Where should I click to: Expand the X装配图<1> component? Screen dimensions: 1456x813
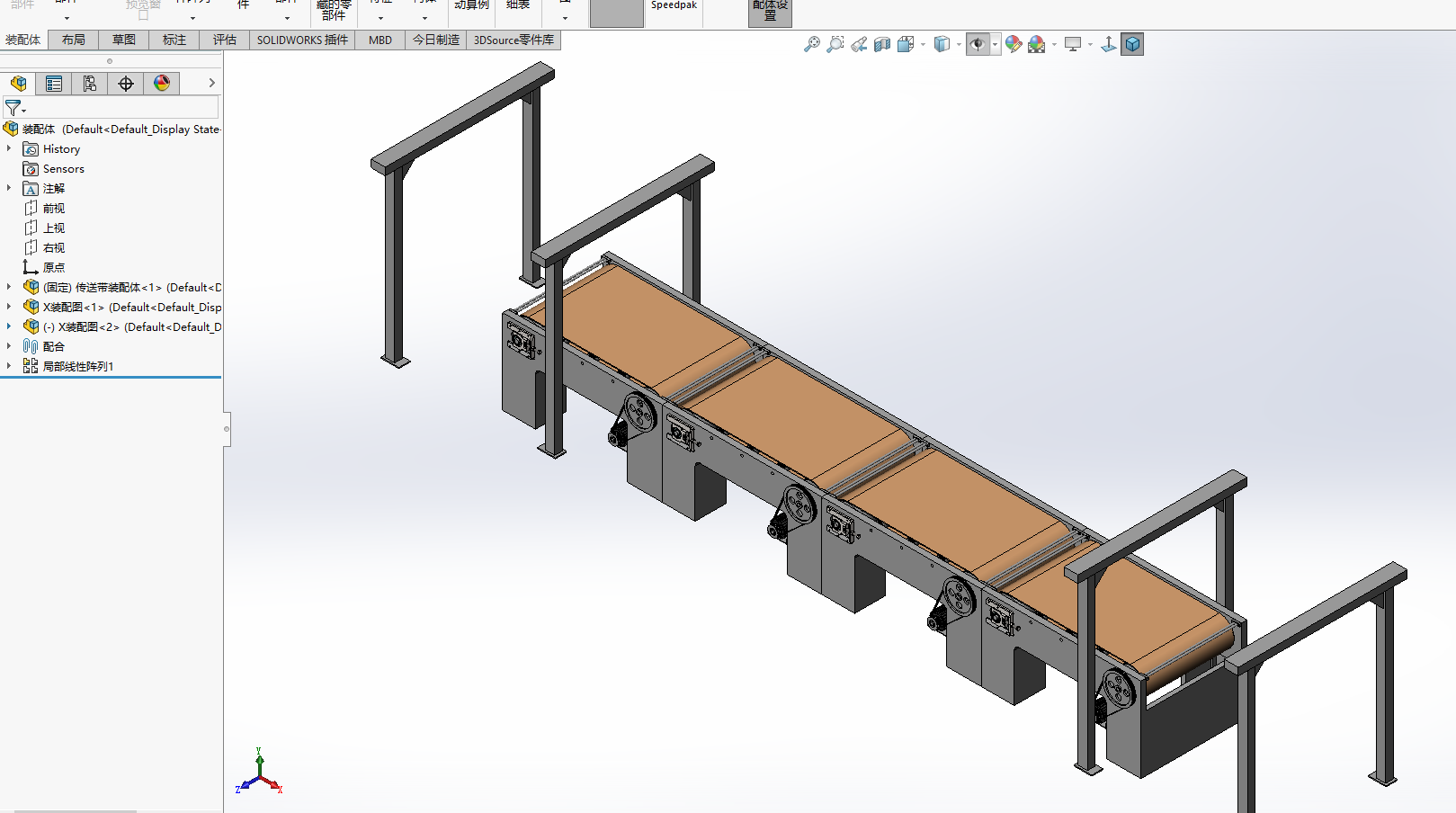click(9, 308)
